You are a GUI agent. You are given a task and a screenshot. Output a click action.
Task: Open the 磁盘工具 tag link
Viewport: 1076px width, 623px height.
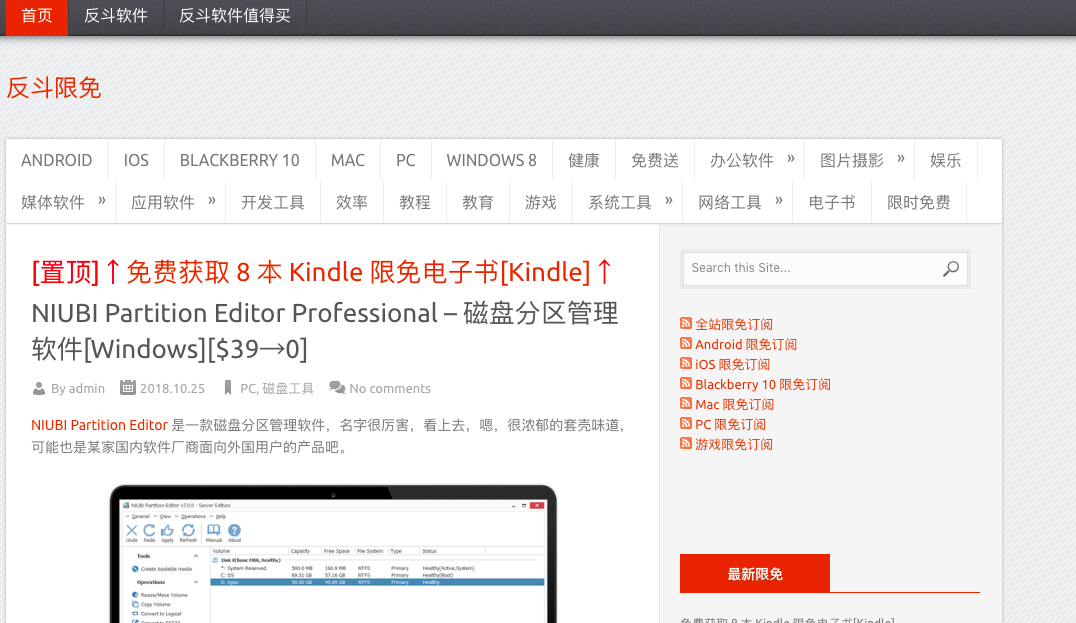coord(288,388)
